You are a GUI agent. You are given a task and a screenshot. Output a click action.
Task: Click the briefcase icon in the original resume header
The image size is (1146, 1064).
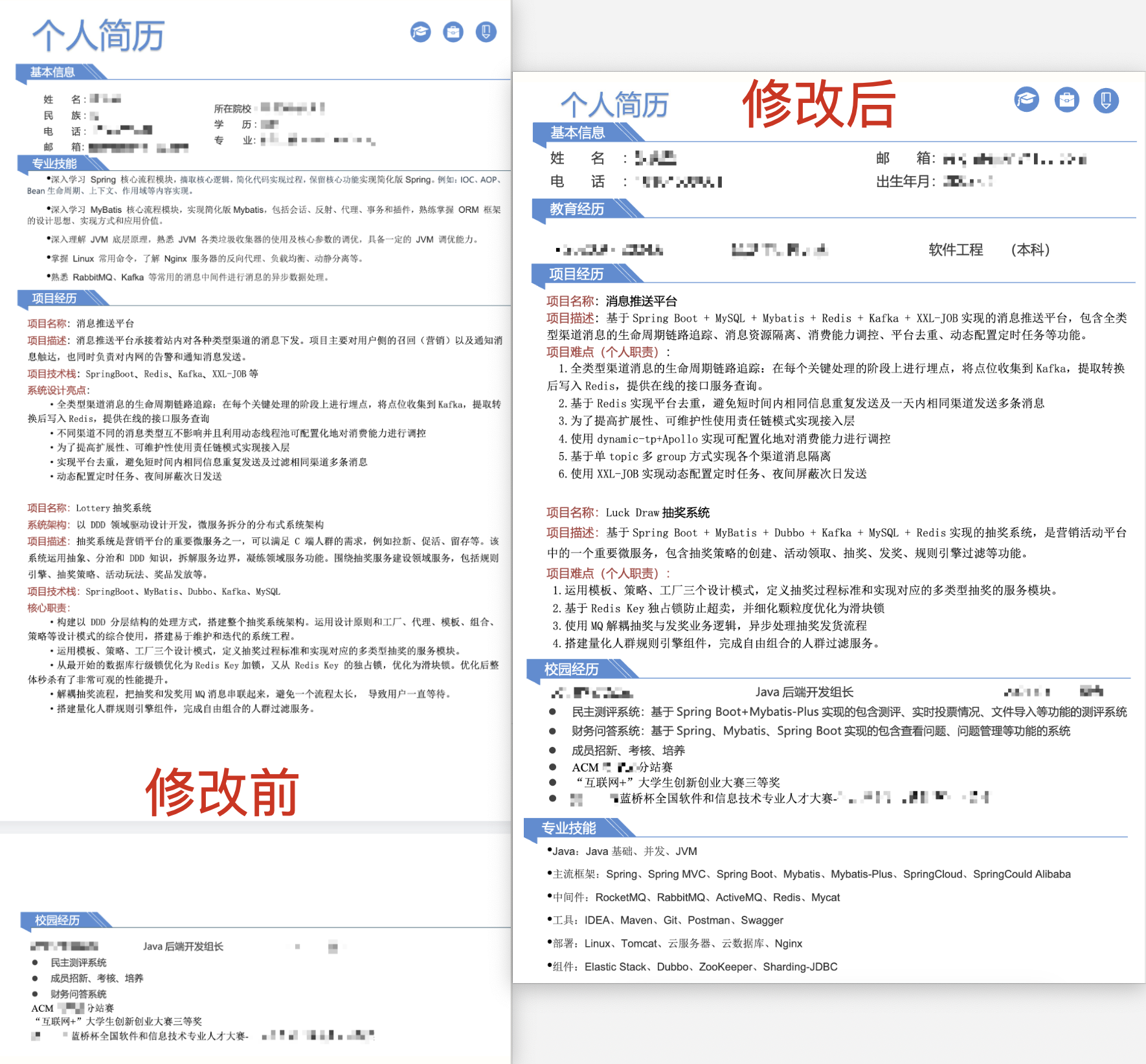coord(453,32)
